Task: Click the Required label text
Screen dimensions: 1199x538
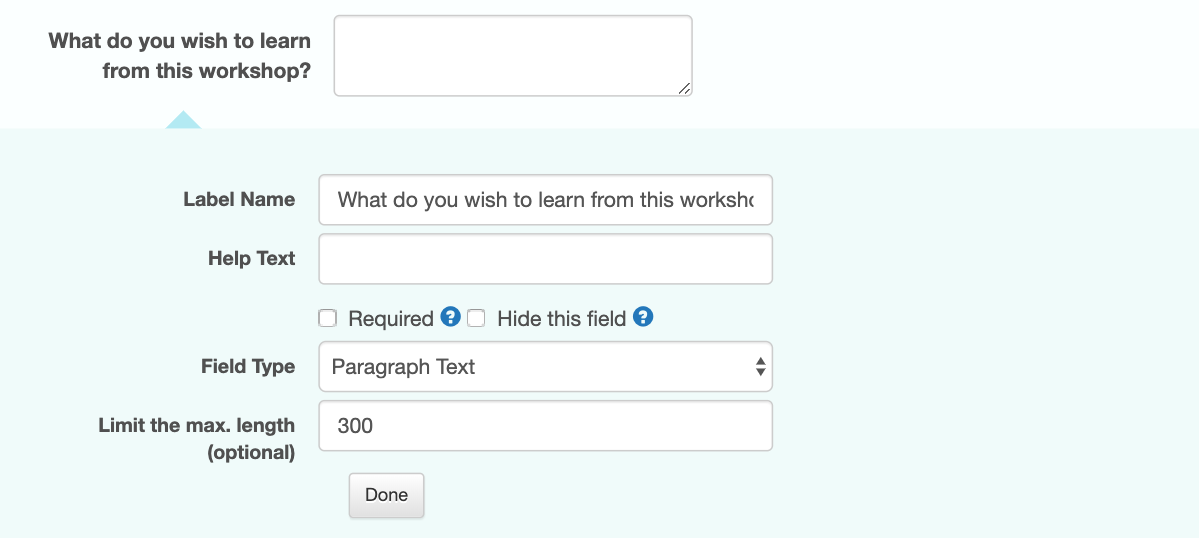Action: coord(391,319)
